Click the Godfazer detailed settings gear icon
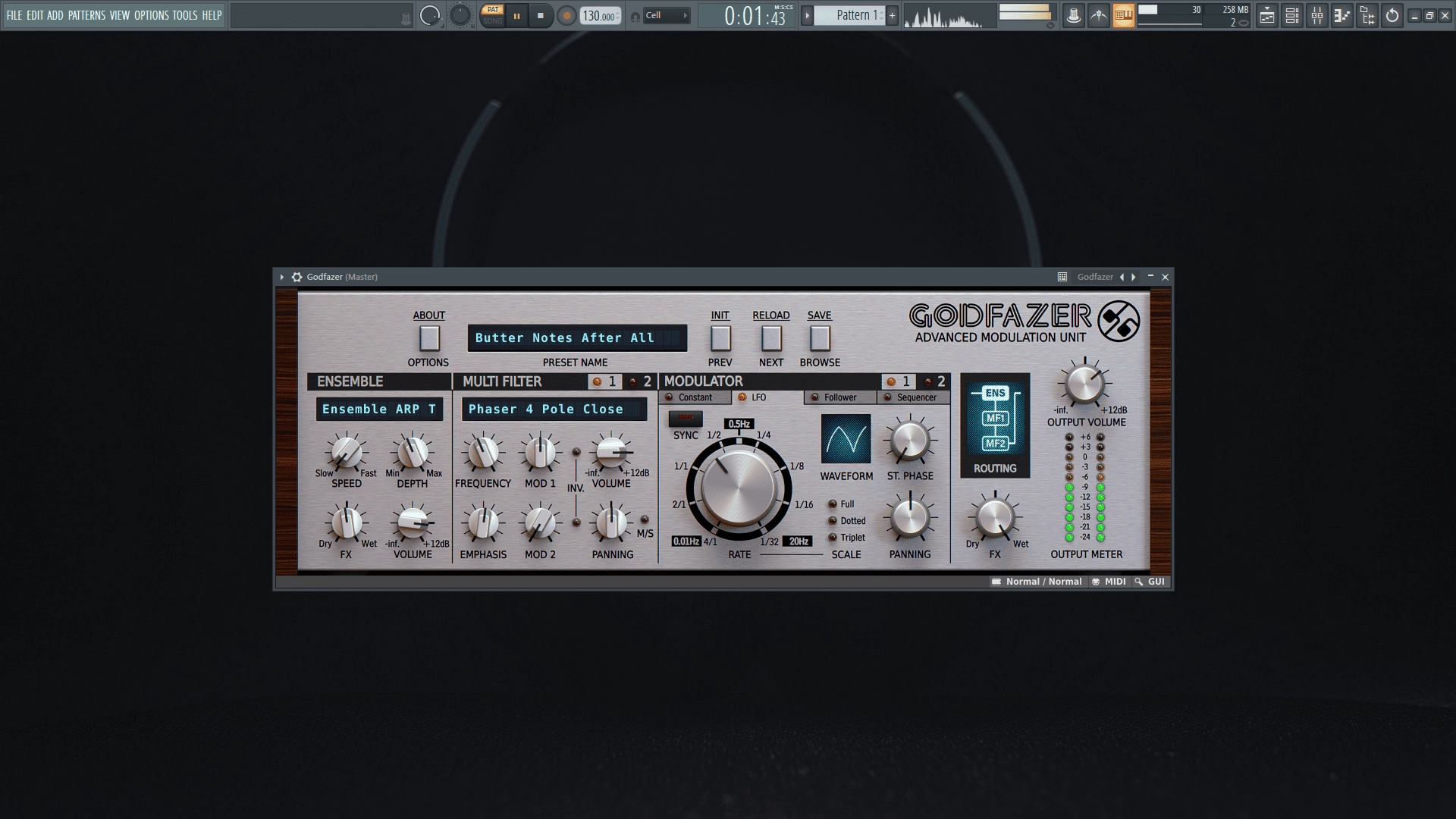This screenshot has height=819, width=1456. click(297, 277)
